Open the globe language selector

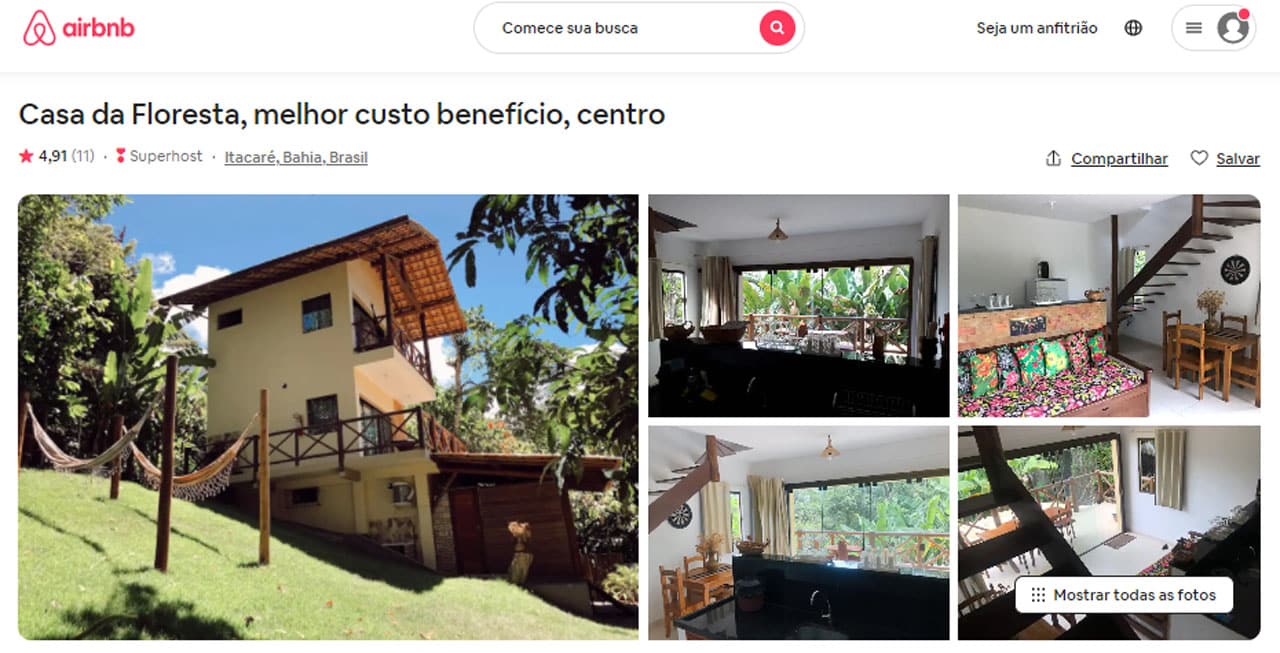[x=1133, y=28]
